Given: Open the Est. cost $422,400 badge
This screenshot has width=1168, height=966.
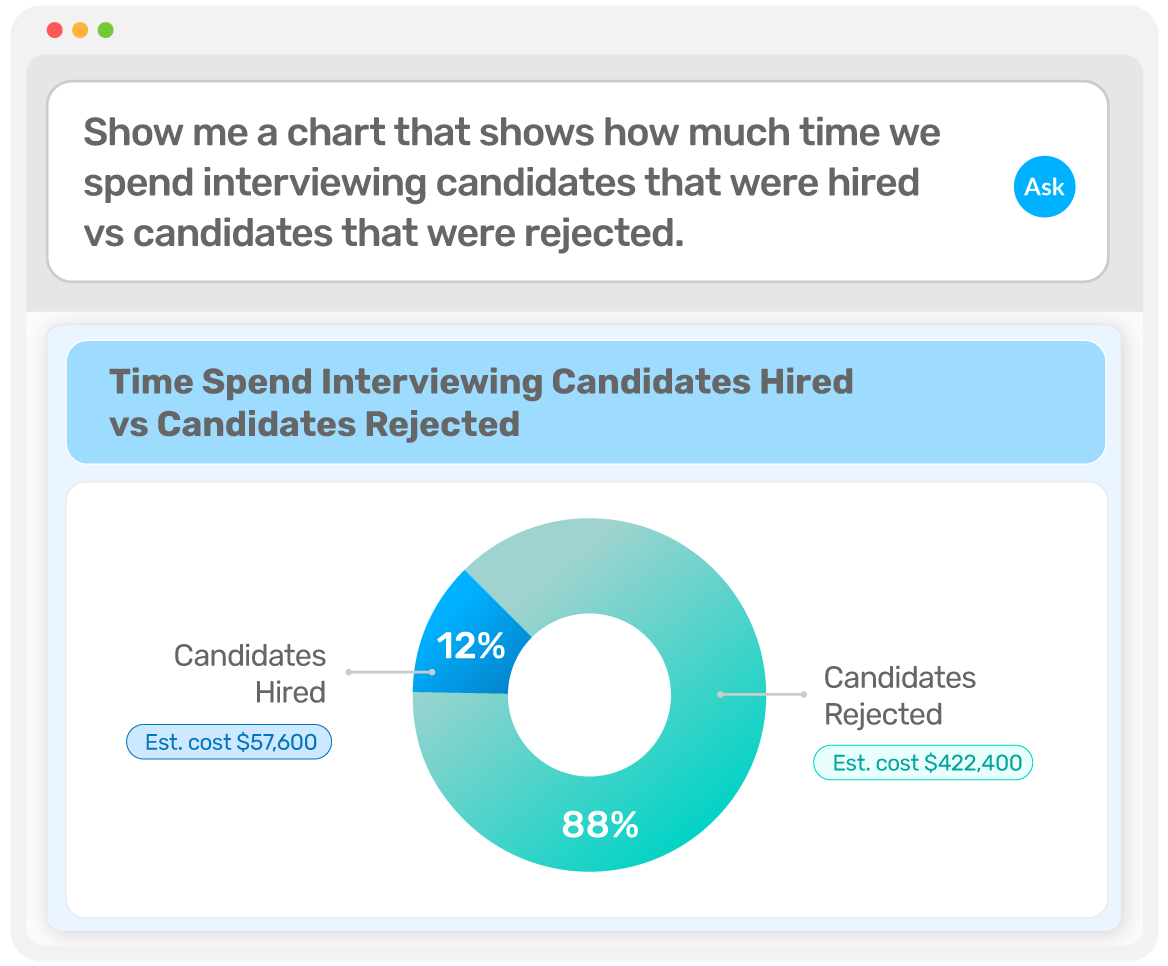Looking at the screenshot, I should coord(922,763).
